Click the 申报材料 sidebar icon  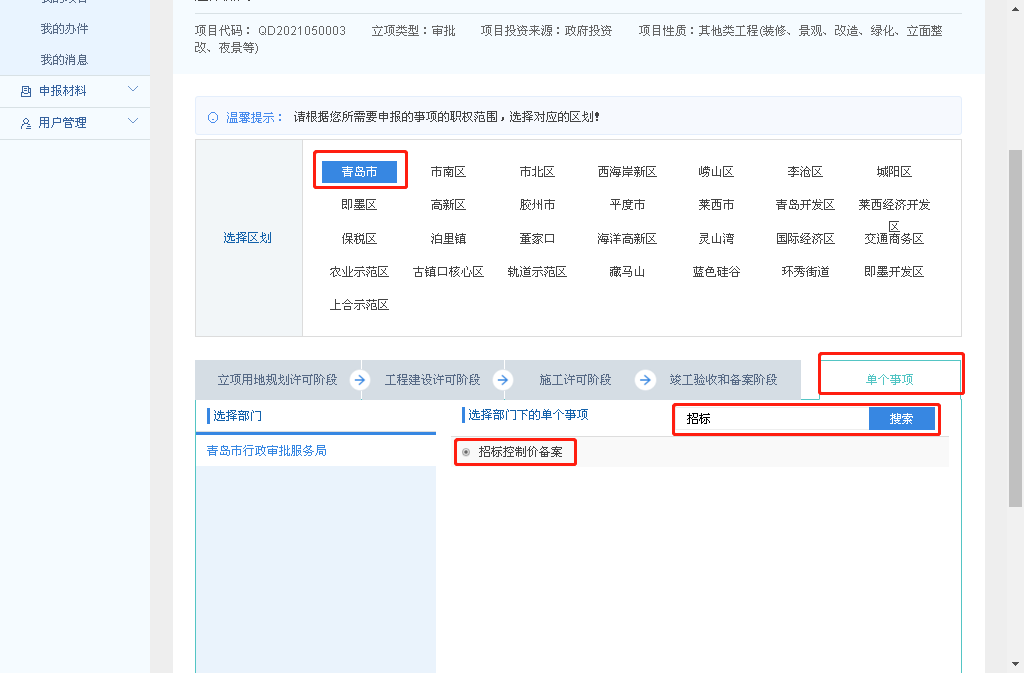click(26, 91)
